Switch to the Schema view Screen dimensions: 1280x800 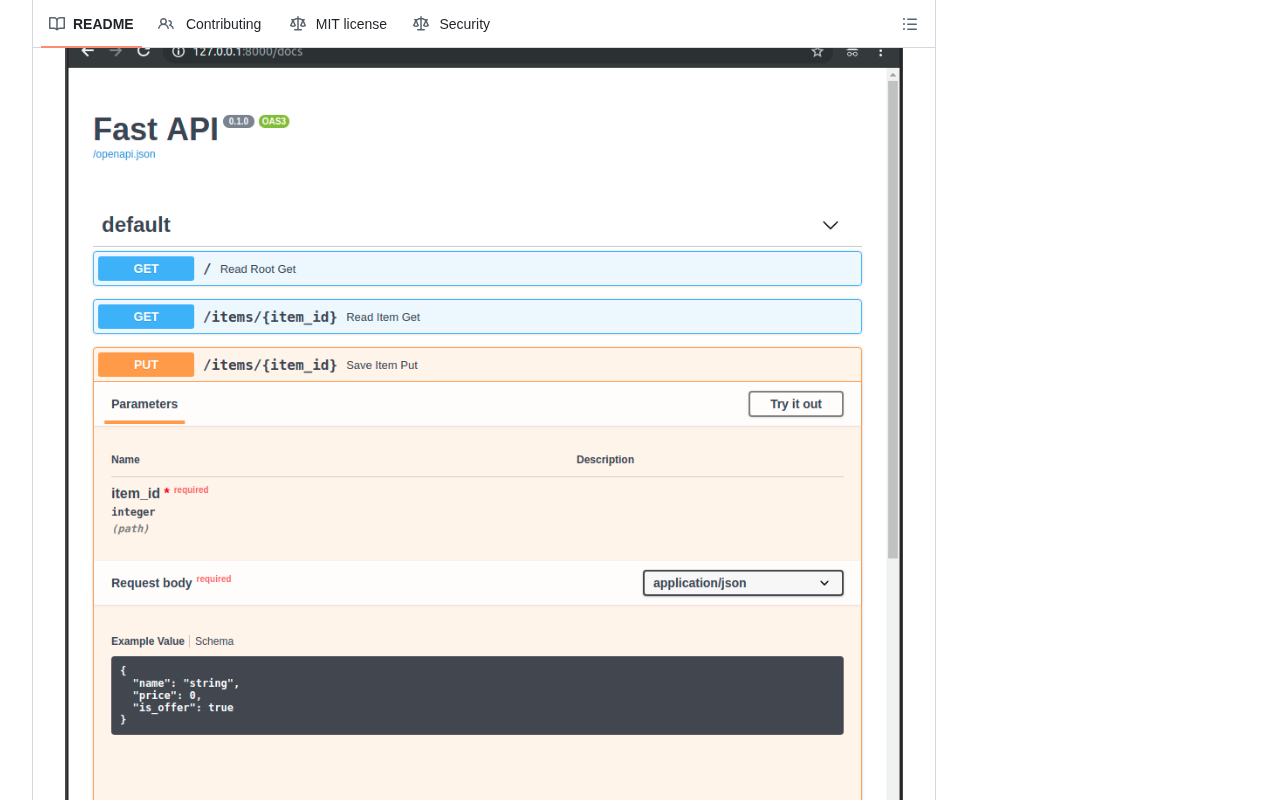214,641
